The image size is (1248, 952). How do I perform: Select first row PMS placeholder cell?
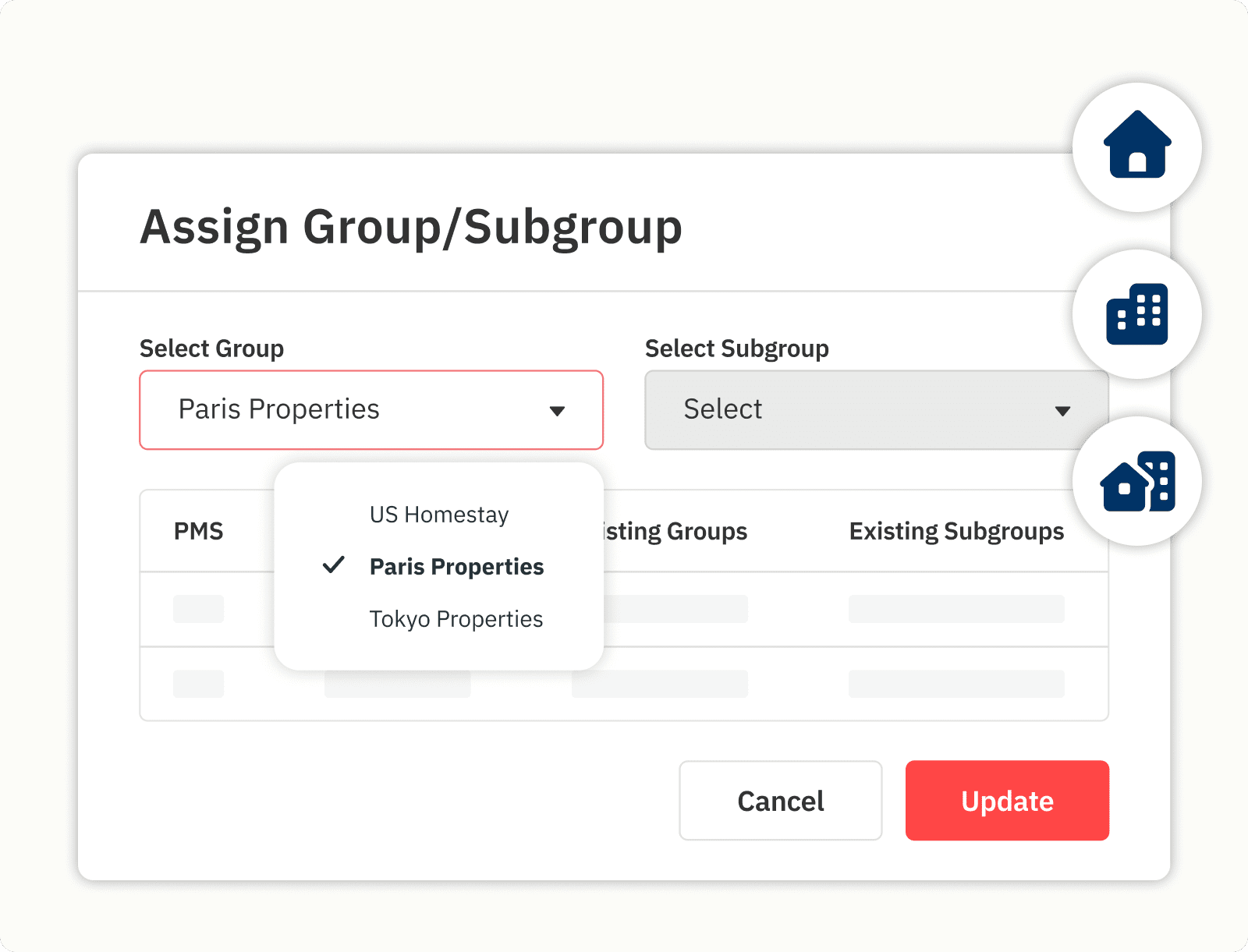point(198,609)
